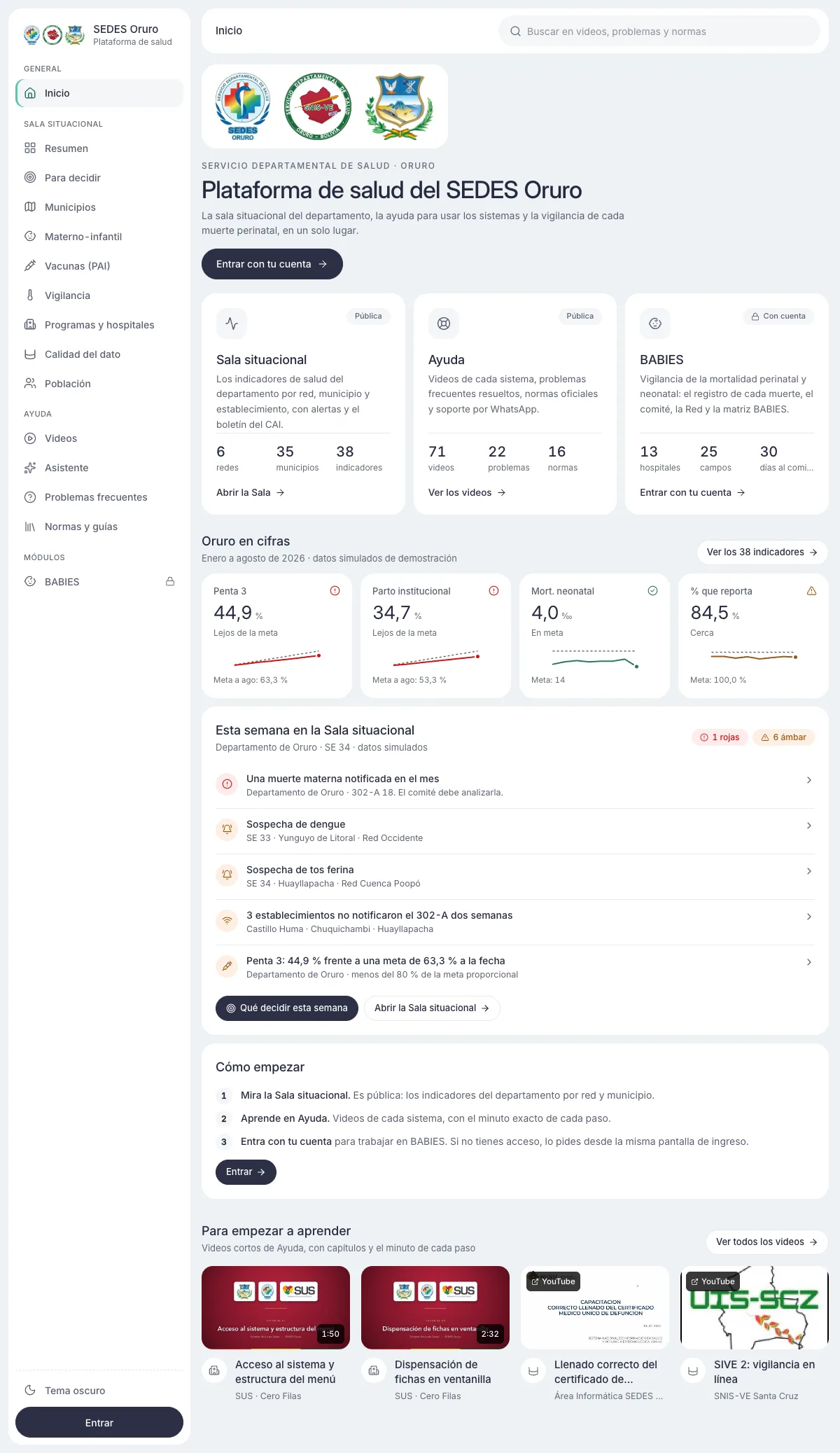Expand the 302-A non-reporting establishments chevron
Viewport: 840px width, 1453px height.
(x=809, y=917)
